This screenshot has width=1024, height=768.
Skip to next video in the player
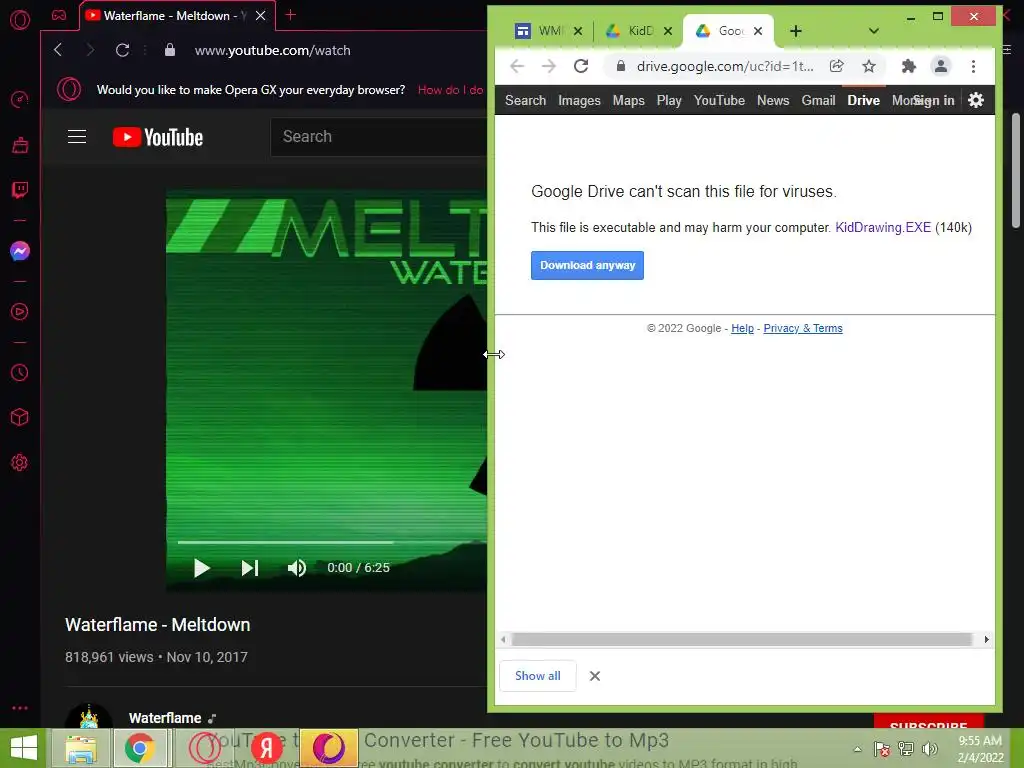click(249, 568)
